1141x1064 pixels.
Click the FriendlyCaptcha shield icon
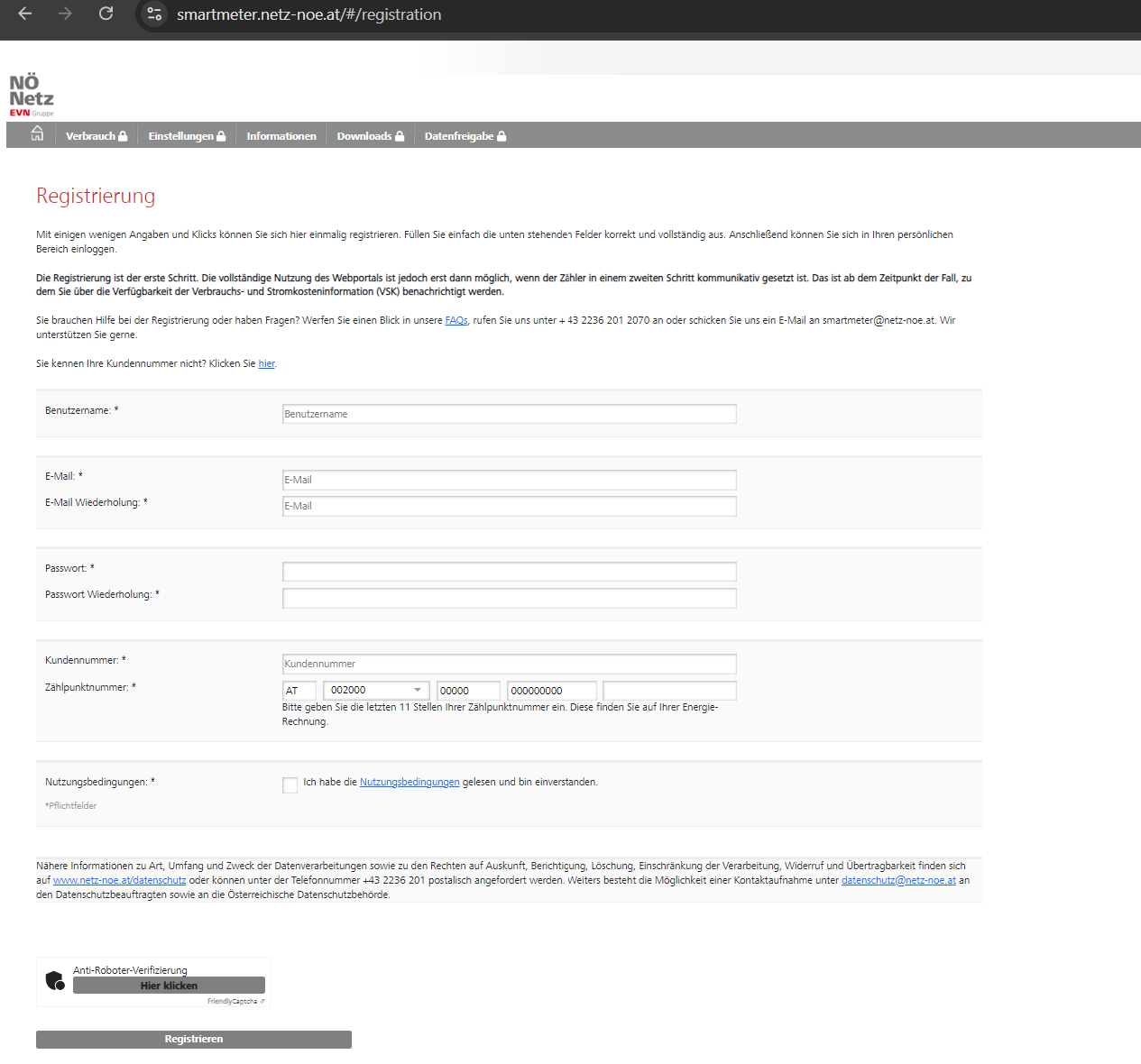[x=55, y=980]
